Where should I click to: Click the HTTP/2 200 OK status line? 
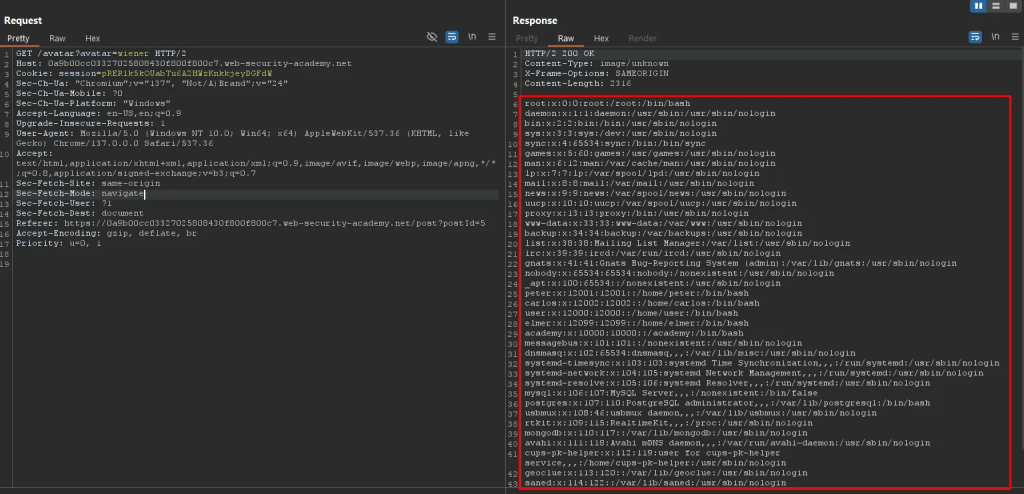560,52
